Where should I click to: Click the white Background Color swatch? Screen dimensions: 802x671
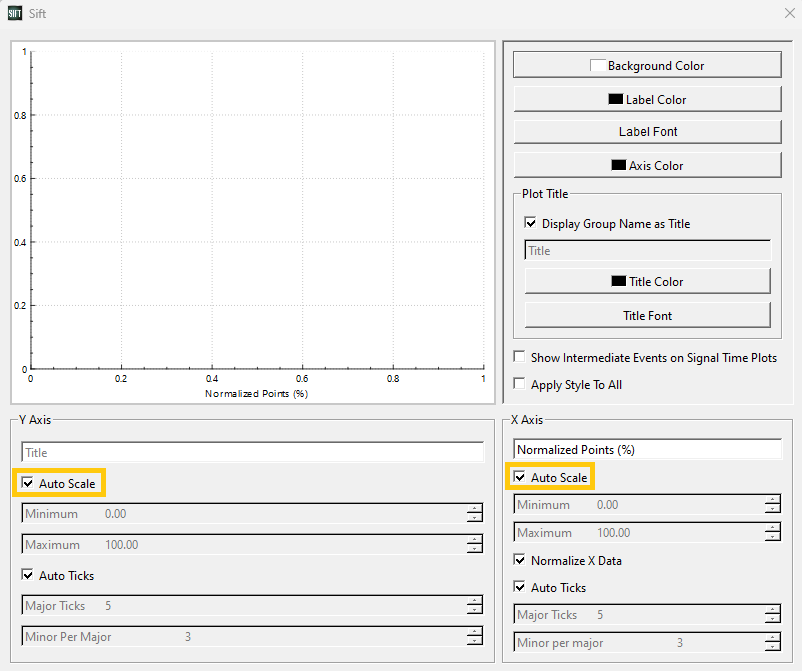tap(597, 65)
